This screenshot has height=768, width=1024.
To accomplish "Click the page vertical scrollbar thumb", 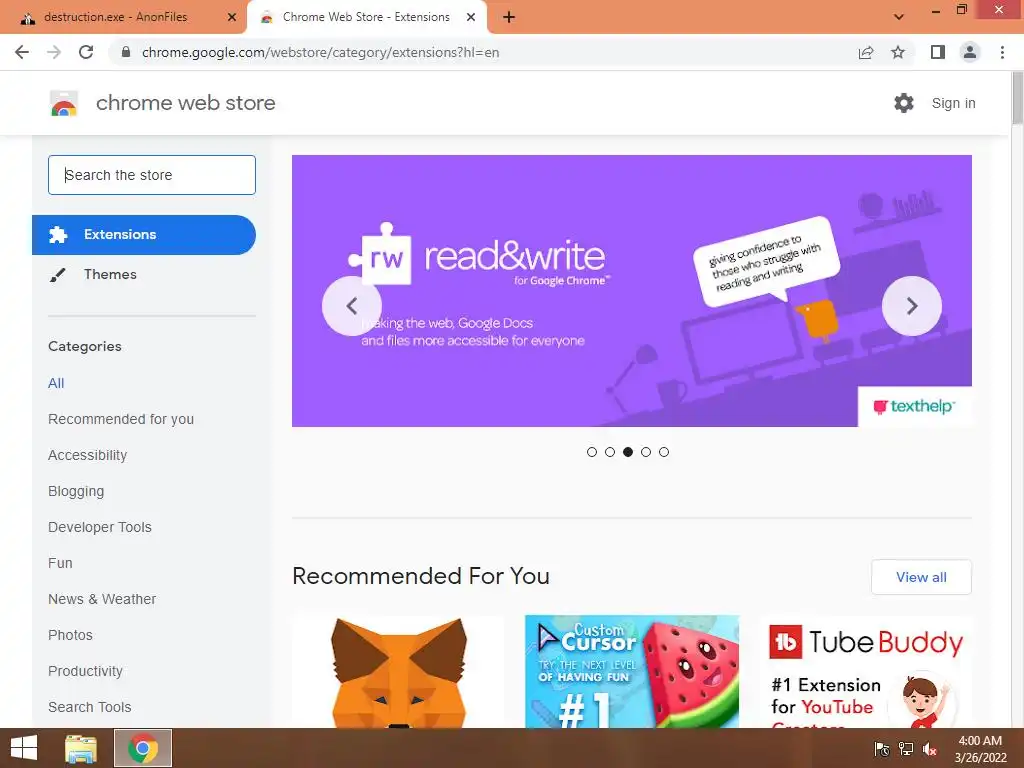I will pyautogui.click(x=1017, y=98).
